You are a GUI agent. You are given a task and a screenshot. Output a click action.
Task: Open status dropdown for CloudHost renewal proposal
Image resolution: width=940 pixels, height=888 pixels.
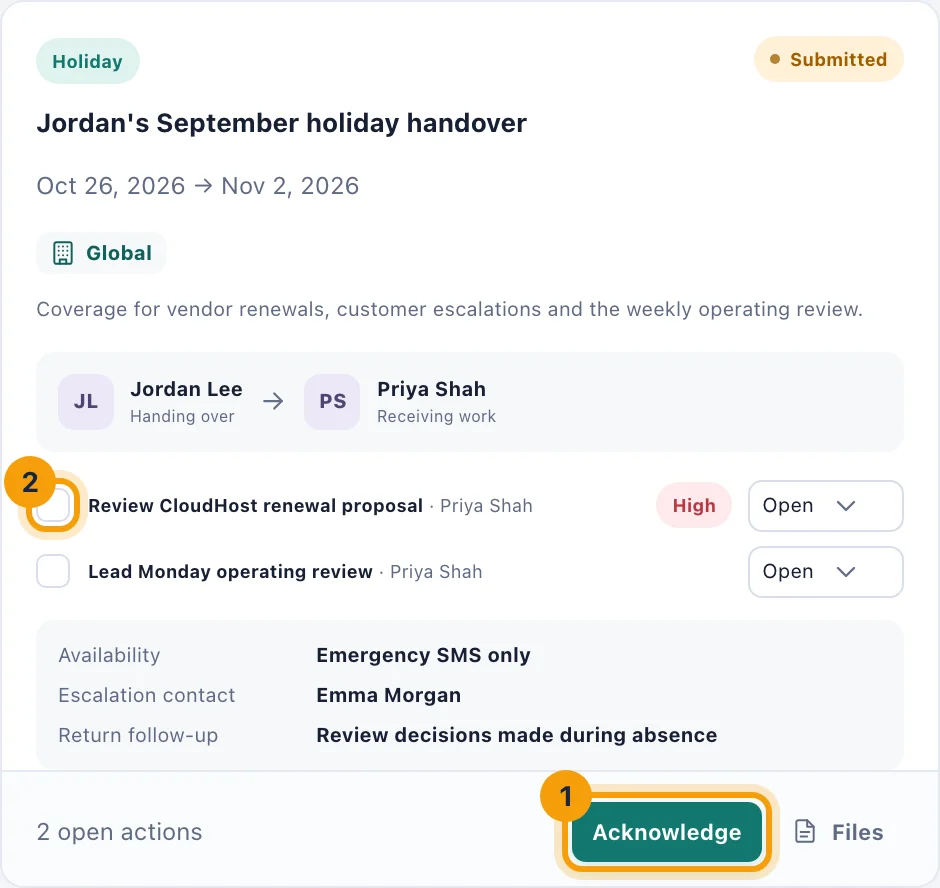tap(825, 505)
